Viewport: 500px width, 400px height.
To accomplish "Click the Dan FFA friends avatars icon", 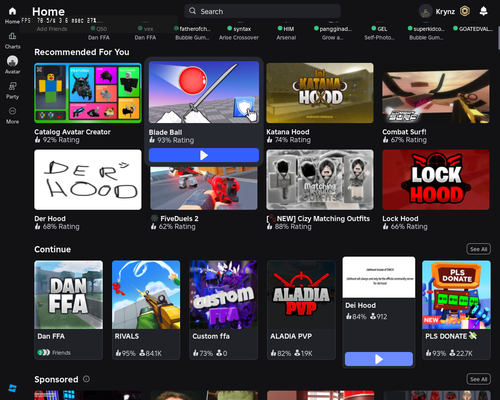I will click(44, 352).
